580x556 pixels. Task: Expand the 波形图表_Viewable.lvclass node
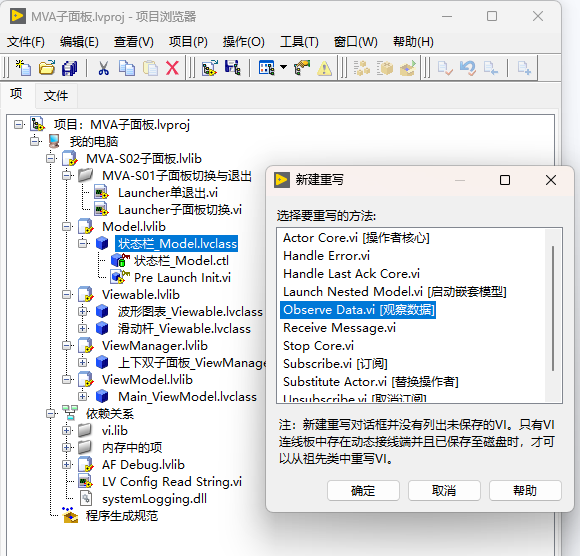click(x=83, y=312)
